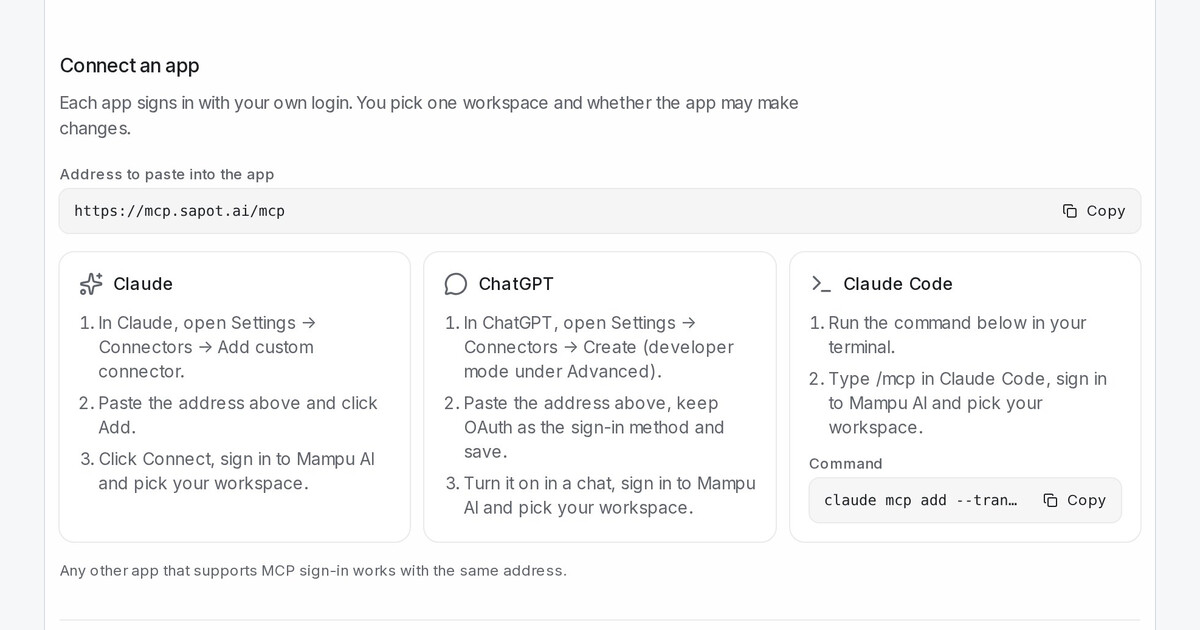Click Claude step 'Click Connect, sign in to Mampu AI'

tap(237, 471)
